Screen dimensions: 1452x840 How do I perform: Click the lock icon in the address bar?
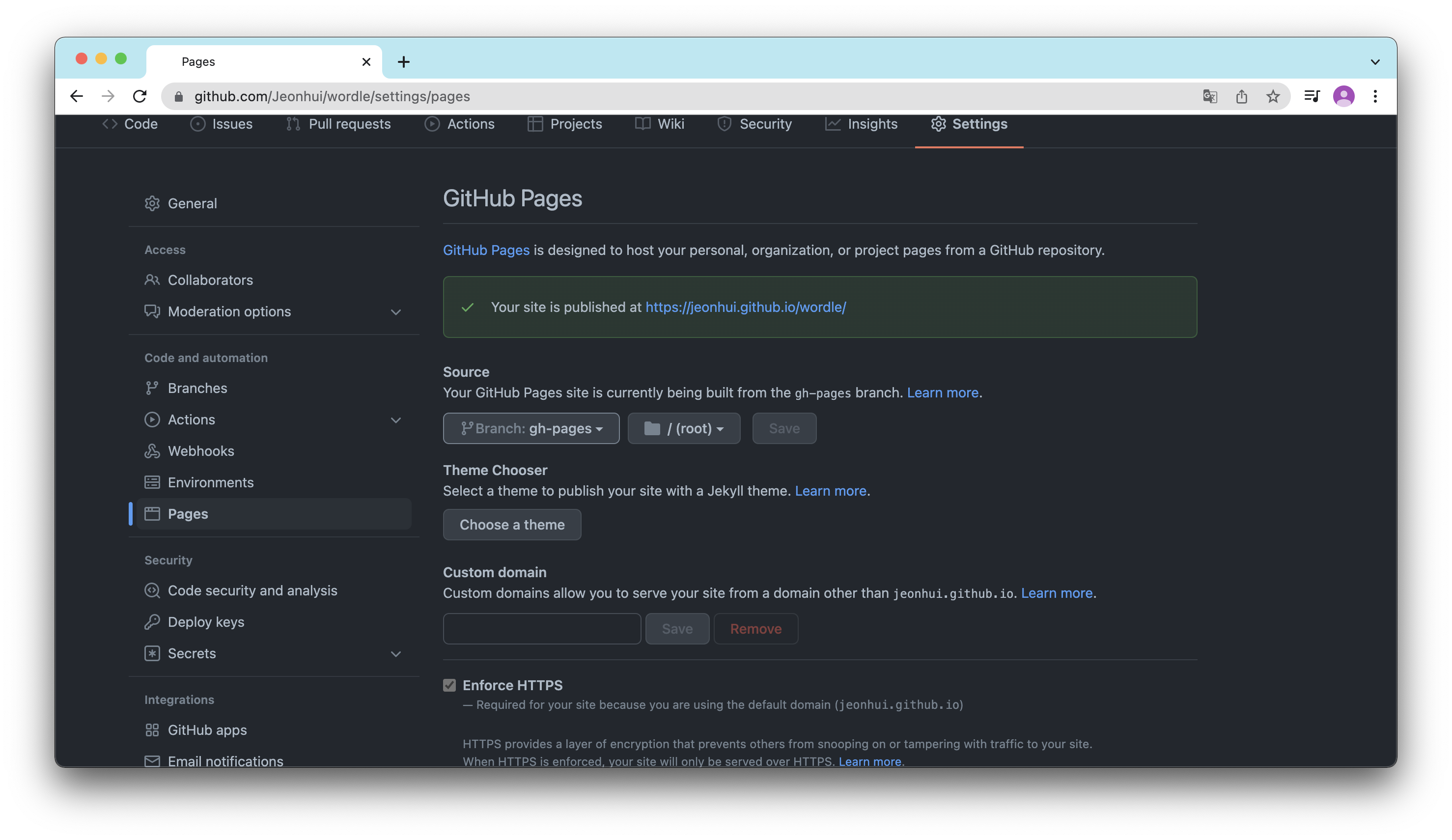click(x=179, y=96)
